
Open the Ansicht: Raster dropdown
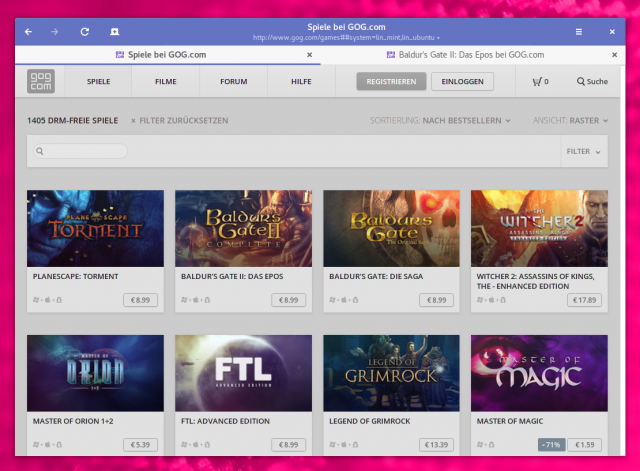(x=570, y=120)
